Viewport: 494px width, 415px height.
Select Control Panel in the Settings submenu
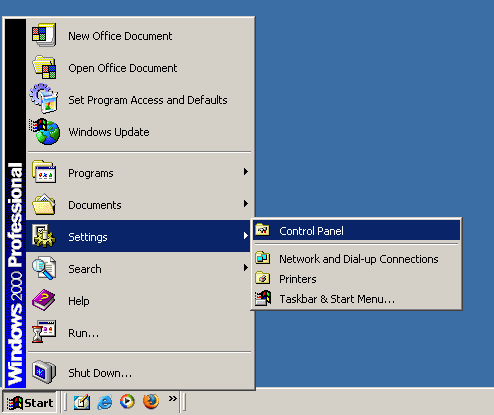(x=356, y=231)
